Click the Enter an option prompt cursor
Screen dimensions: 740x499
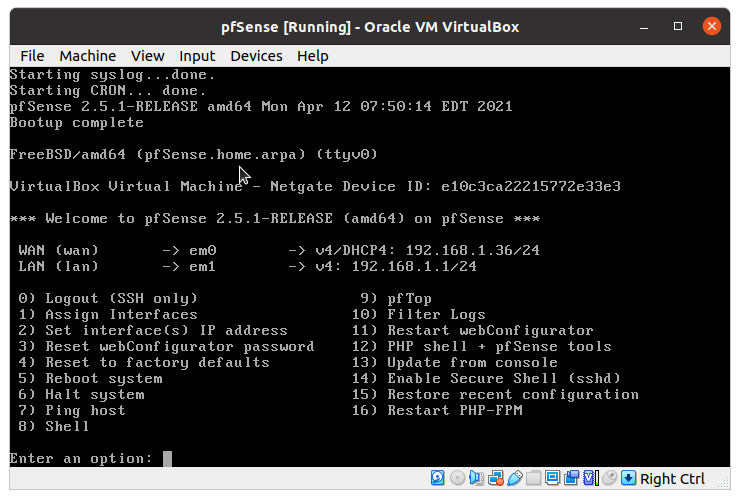[x=167, y=458]
